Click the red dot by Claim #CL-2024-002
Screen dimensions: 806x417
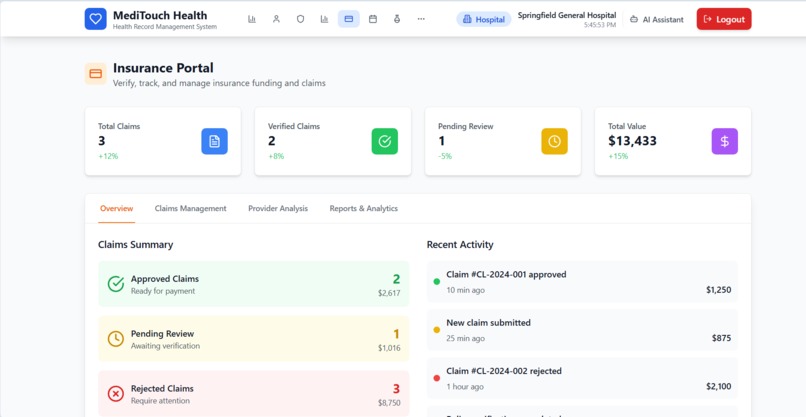click(x=437, y=378)
